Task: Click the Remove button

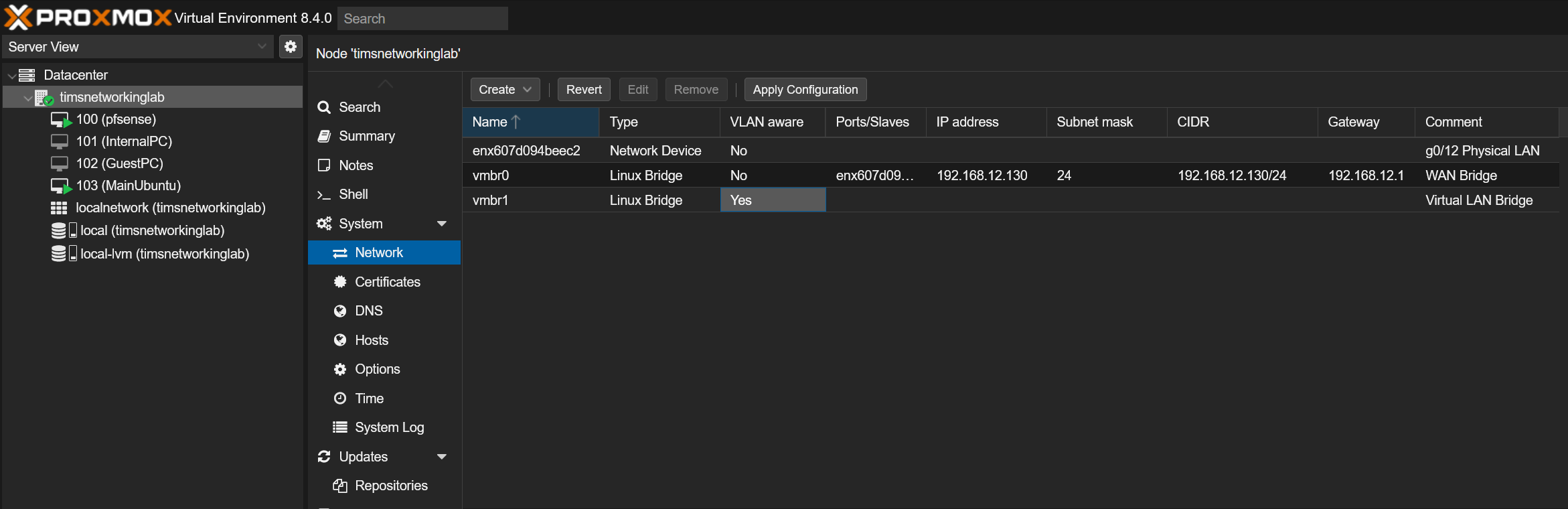Action: click(x=696, y=90)
